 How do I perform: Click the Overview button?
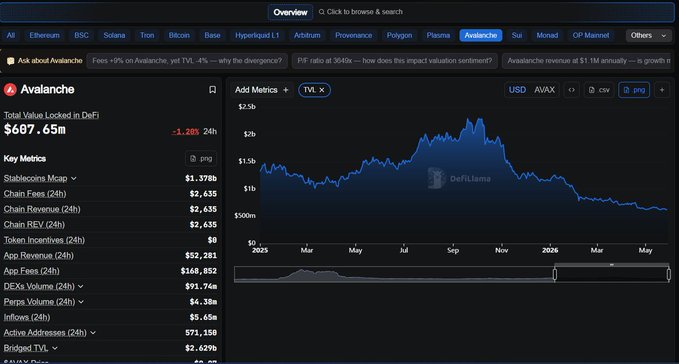(x=290, y=12)
